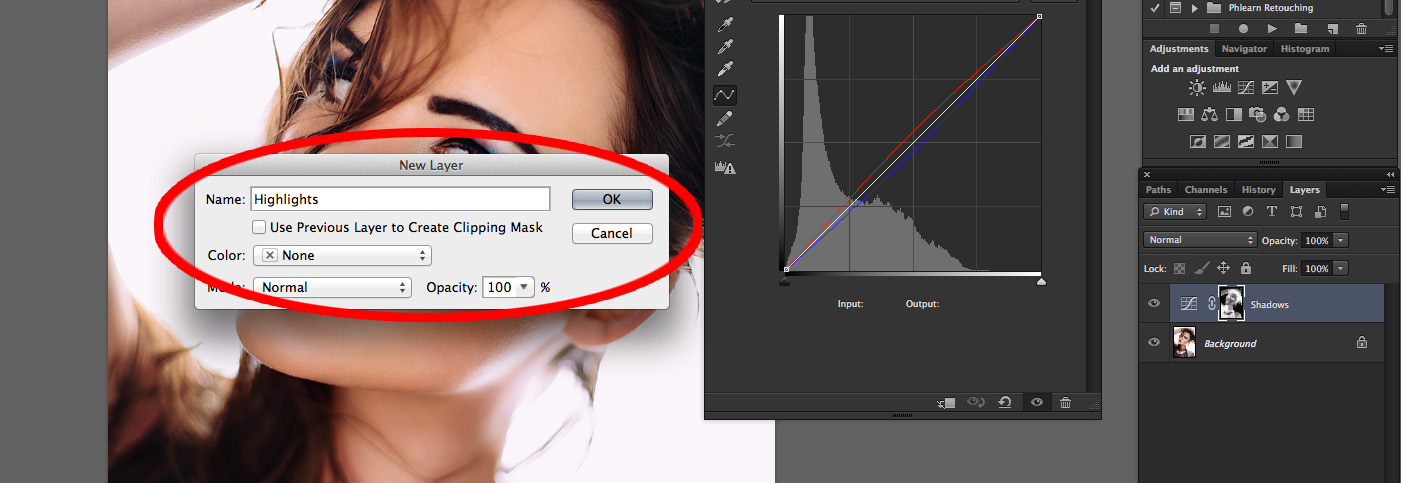Click clip to layer icon in Properties
The image size is (1401, 483).
coord(946,402)
